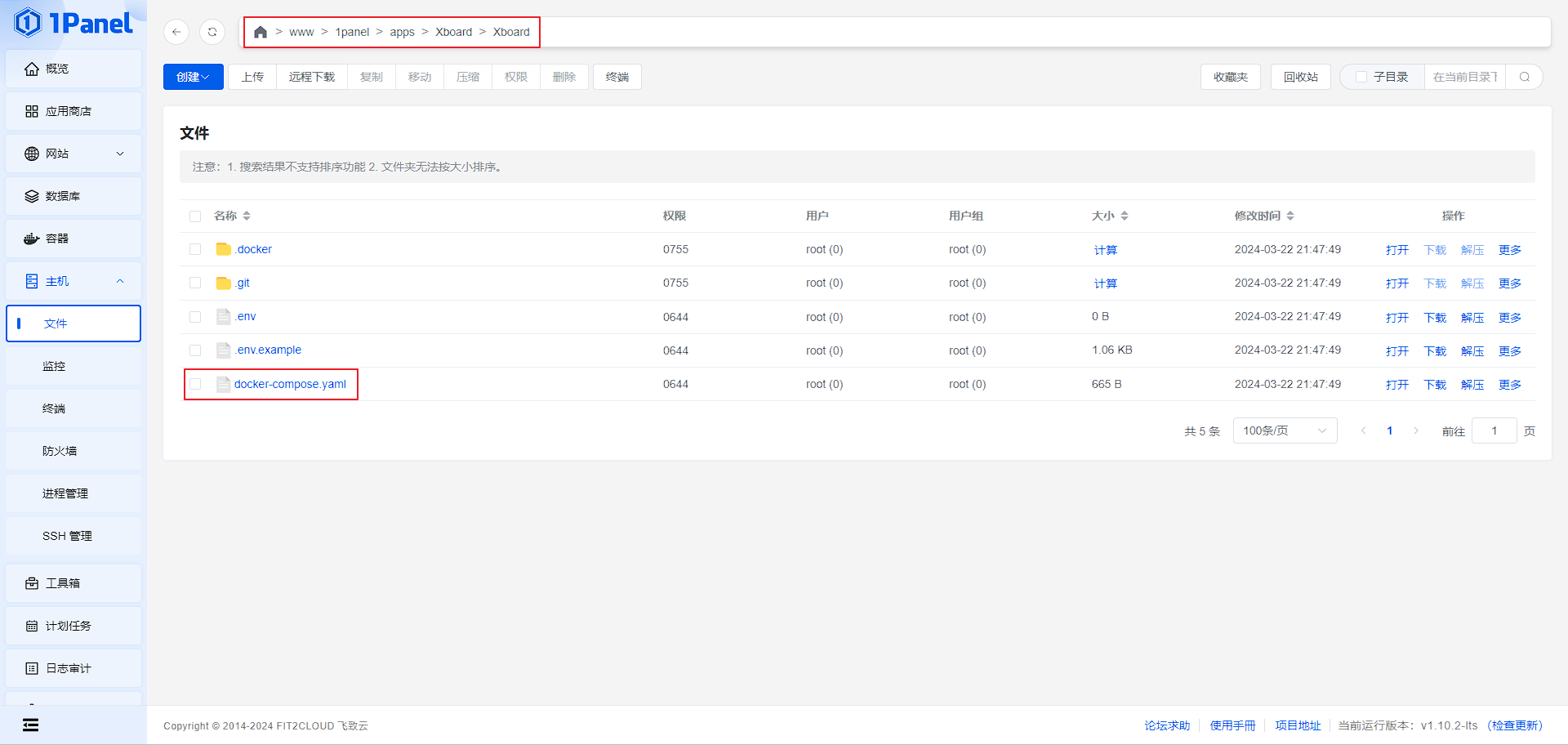Image resolution: width=1568 pixels, height=745 pixels.
Task: Open the blue Create dropdown button
Action: click(x=193, y=77)
